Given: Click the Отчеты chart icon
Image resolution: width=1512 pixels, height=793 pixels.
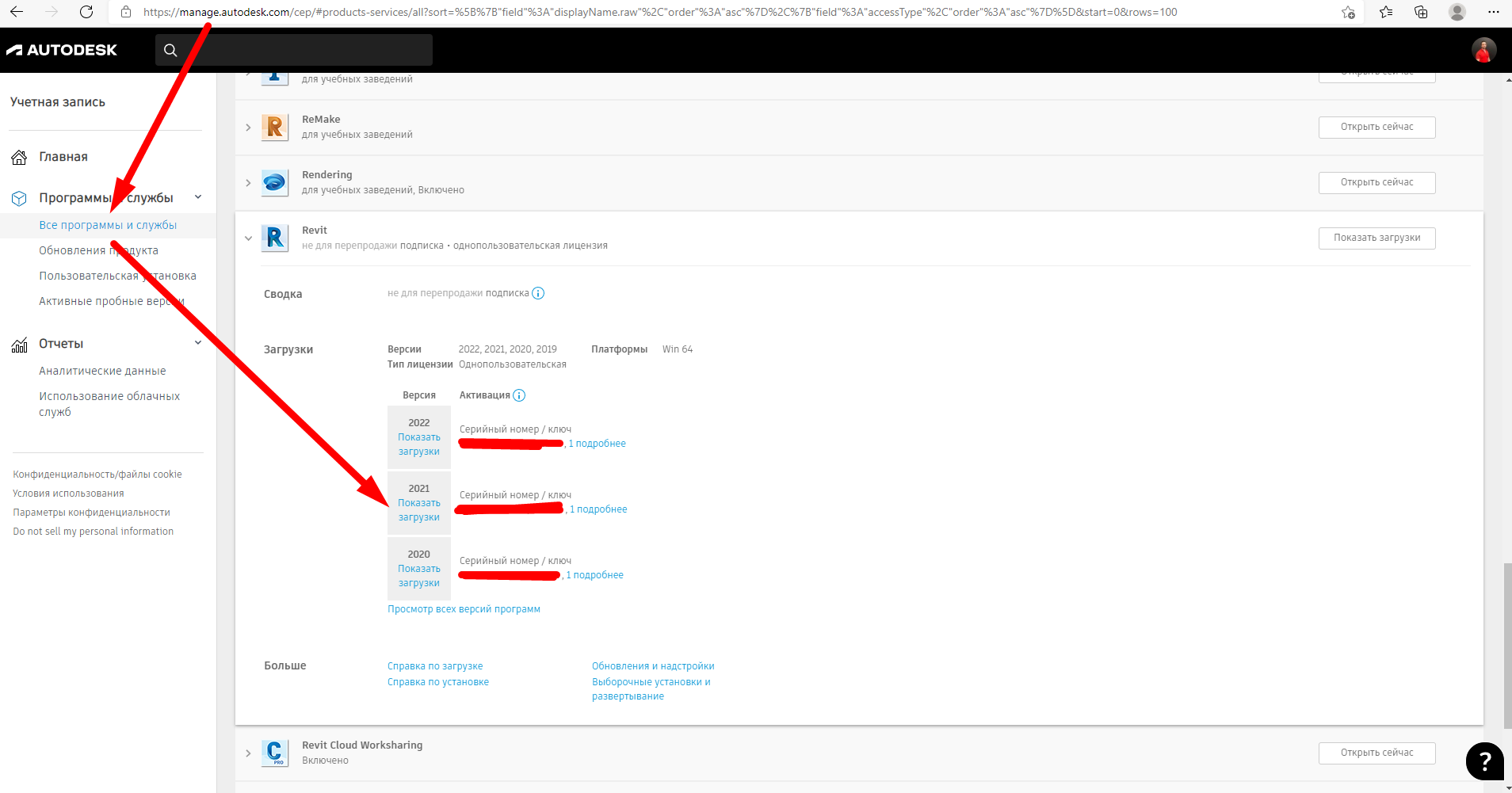Looking at the screenshot, I should tap(20, 345).
